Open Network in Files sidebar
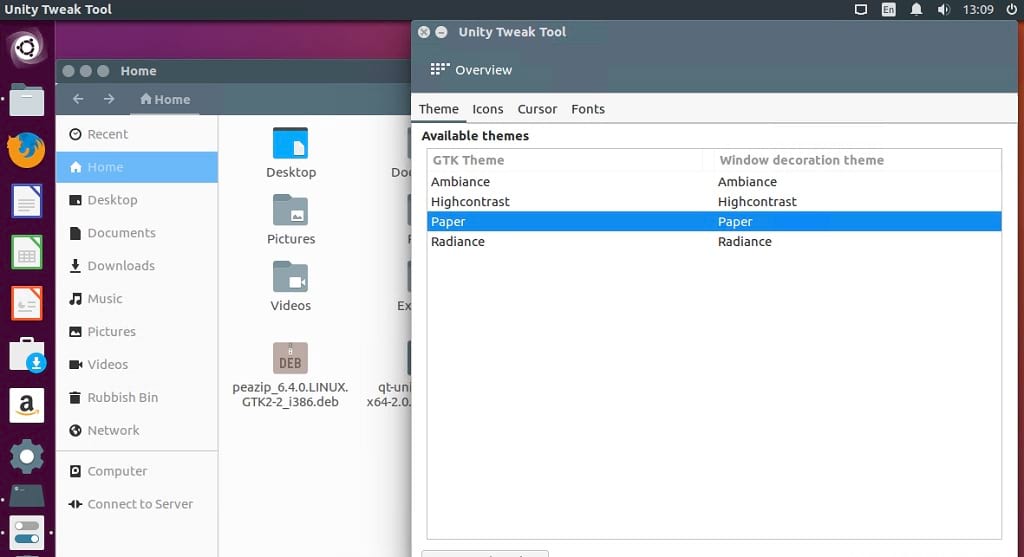Image resolution: width=1024 pixels, height=557 pixels. click(x=137, y=430)
